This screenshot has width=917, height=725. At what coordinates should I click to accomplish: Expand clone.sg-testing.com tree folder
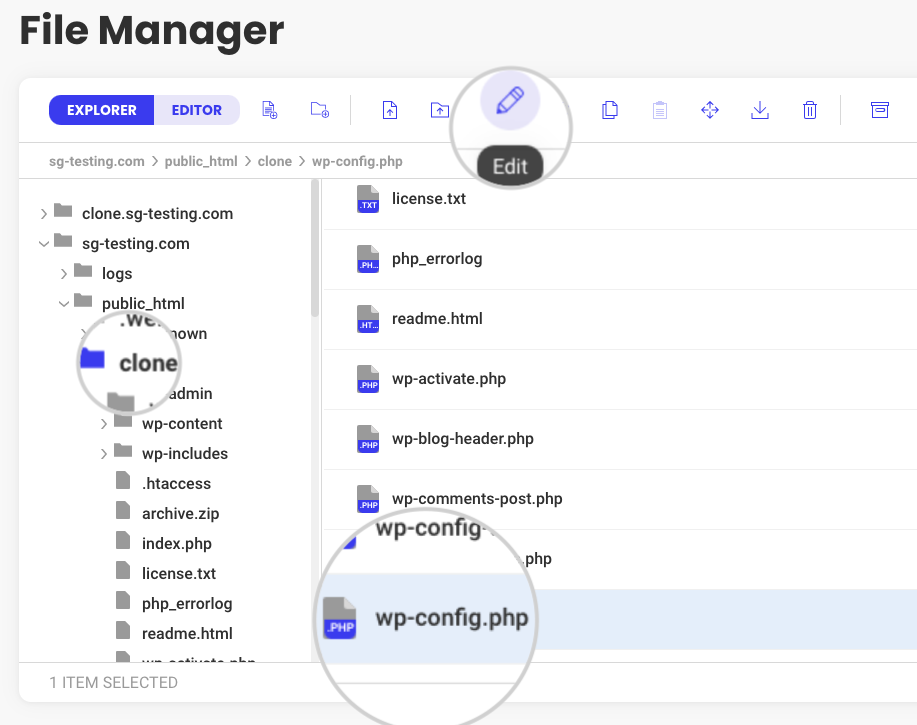(44, 214)
